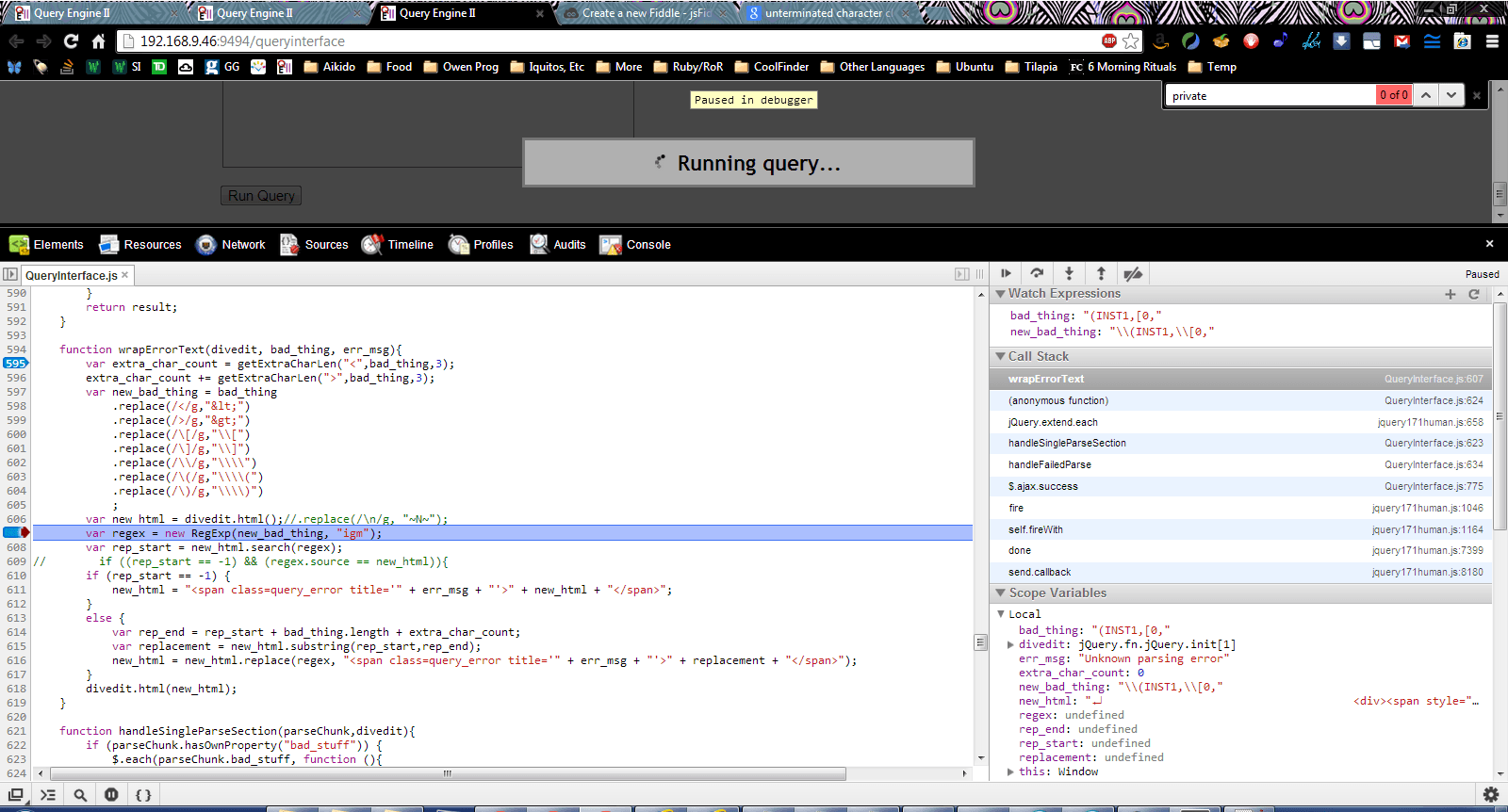Collapse the Watch Expressions section
The width and height of the screenshot is (1508, 812).
click(x=1001, y=294)
